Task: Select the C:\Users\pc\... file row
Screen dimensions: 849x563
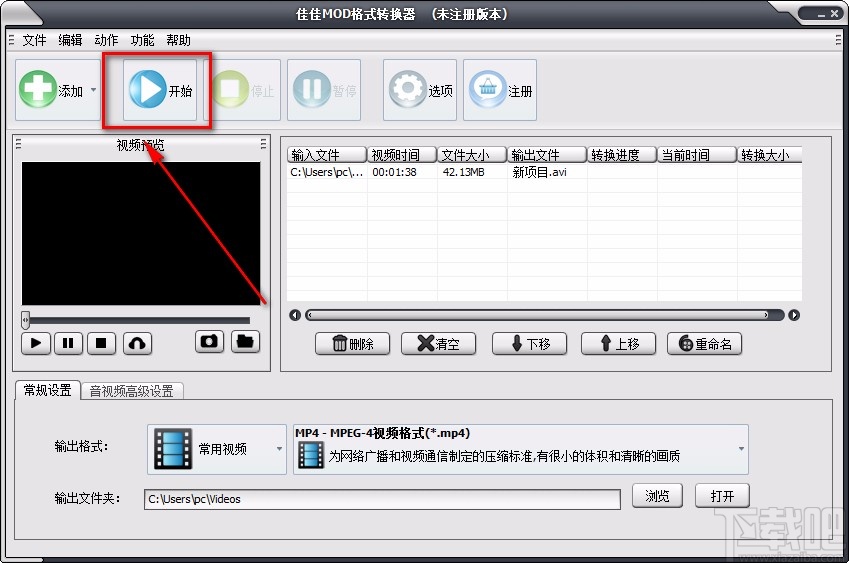Action: [x=545, y=172]
